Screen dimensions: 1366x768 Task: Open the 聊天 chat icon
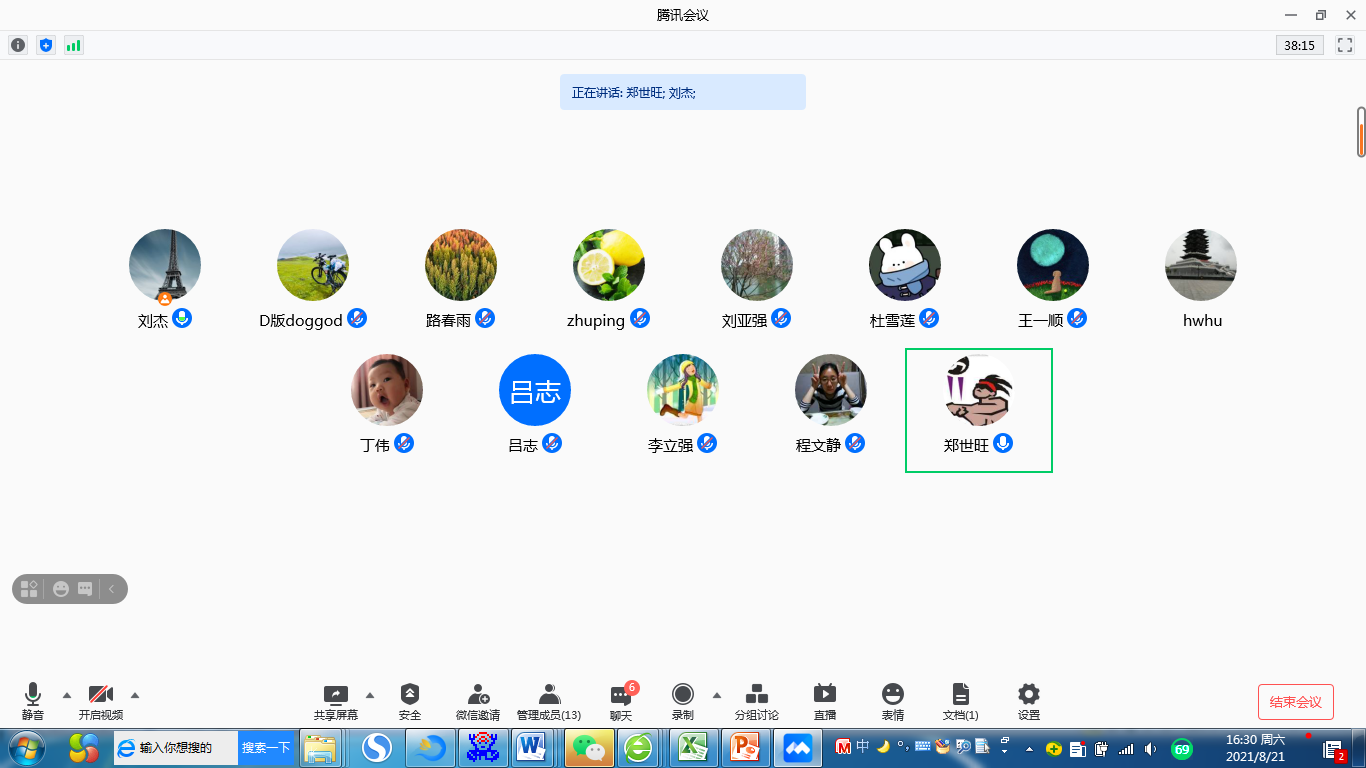(x=621, y=696)
